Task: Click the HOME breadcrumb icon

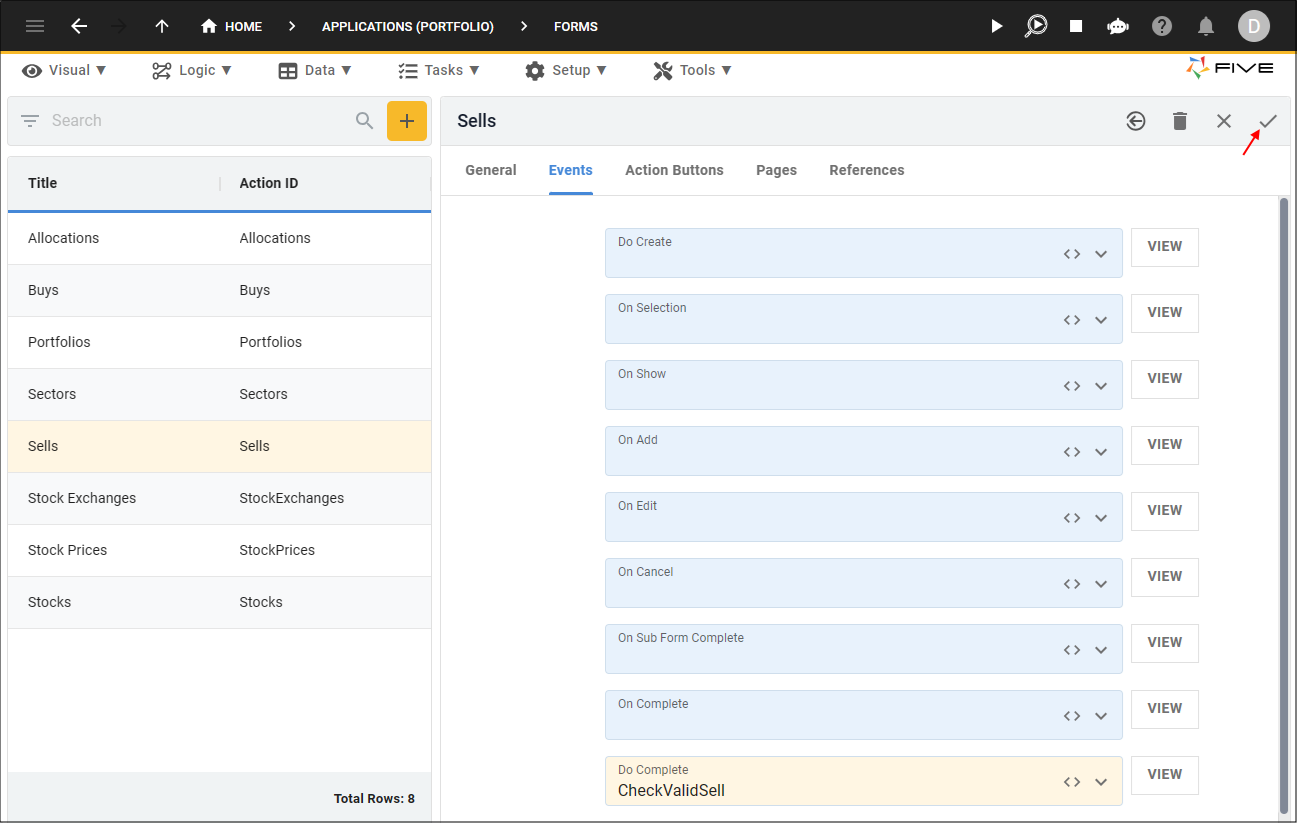Action: click(x=209, y=26)
